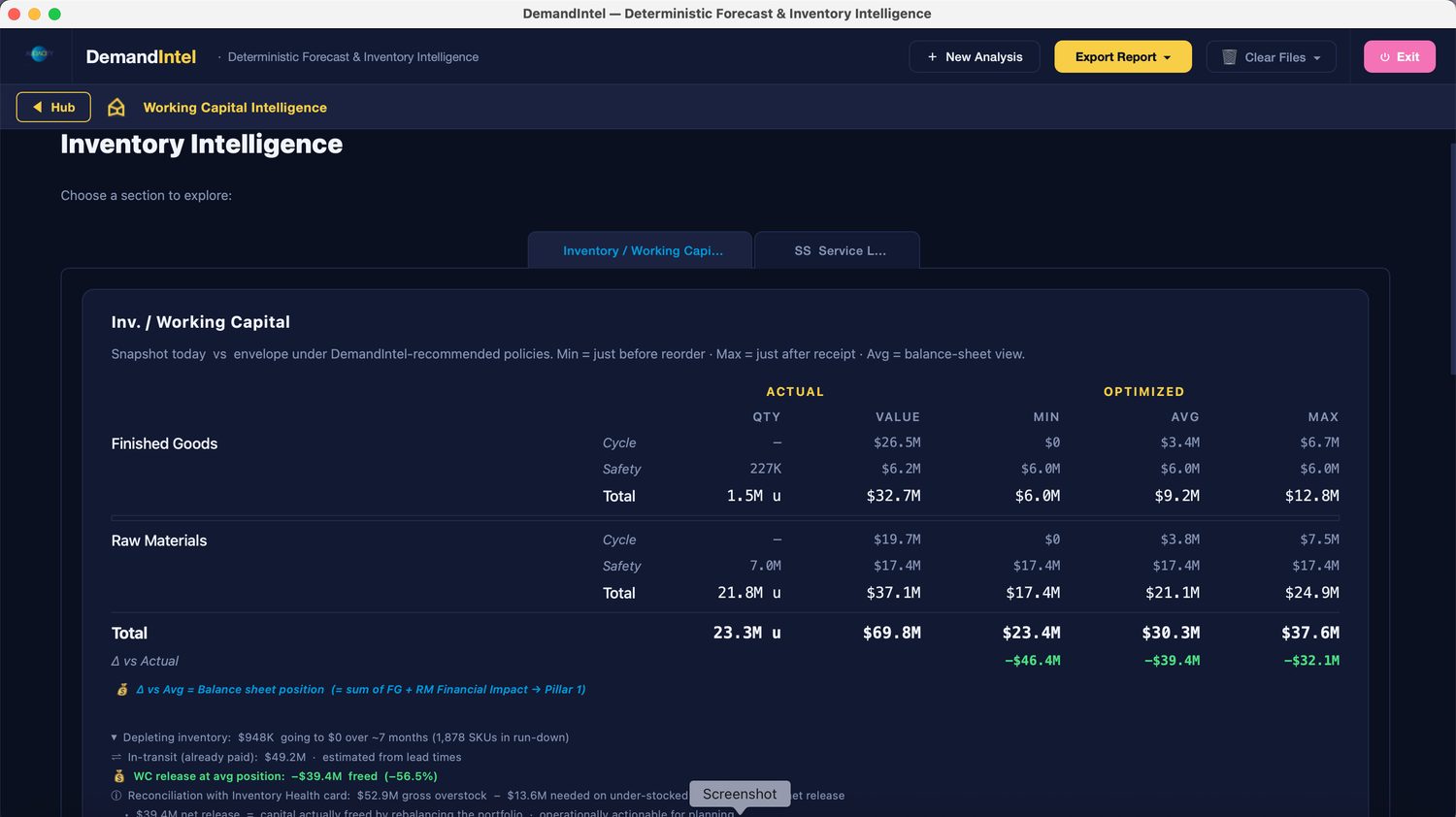Exit the application
Screen dimensions: 1456x817
1400,57
